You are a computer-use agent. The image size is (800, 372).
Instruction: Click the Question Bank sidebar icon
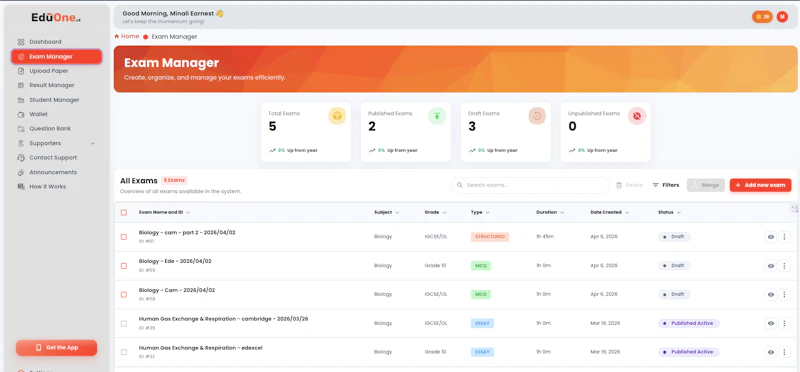click(21, 129)
